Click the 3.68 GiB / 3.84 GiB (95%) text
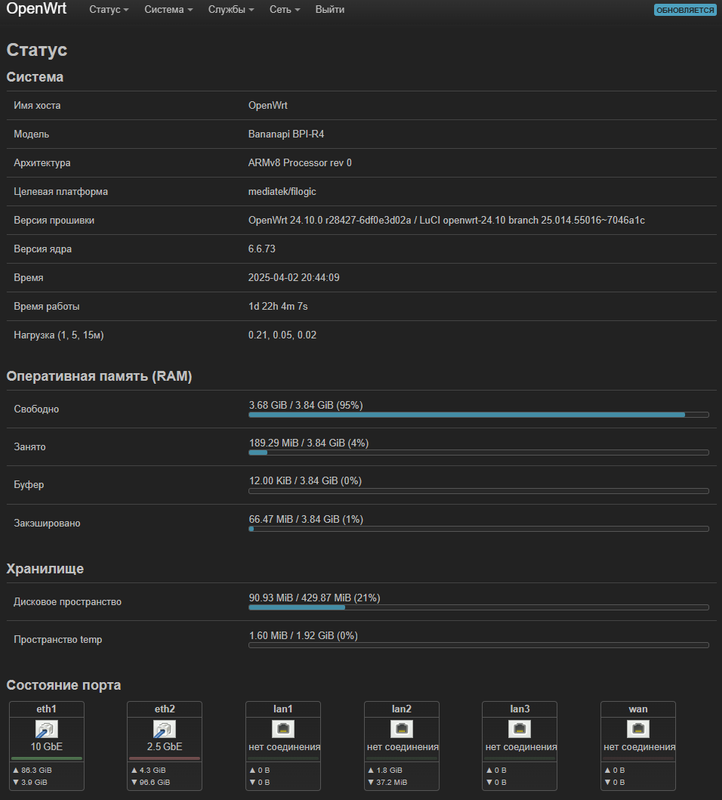 (x=306, y=405)
